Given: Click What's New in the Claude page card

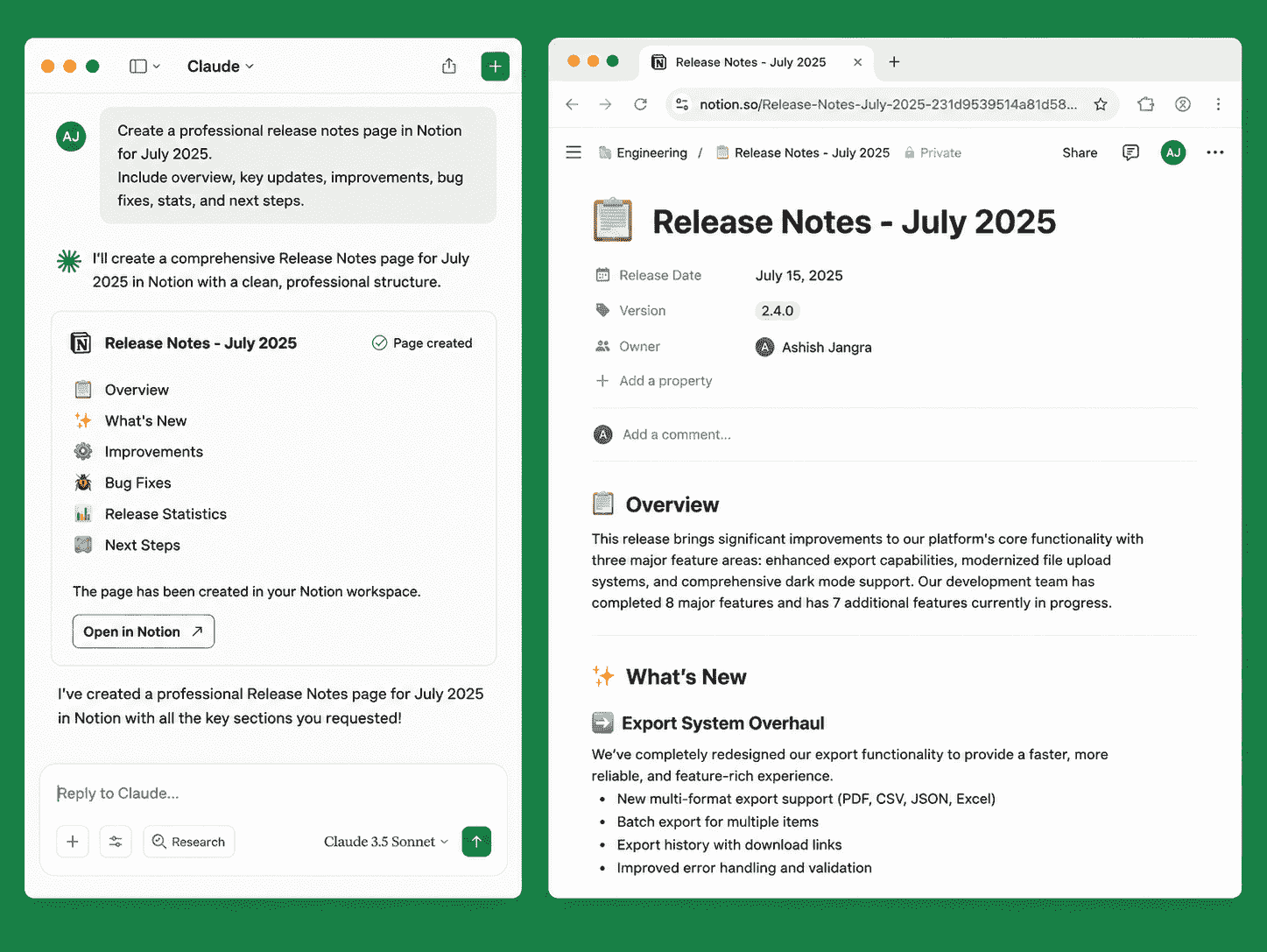Looking at the screenshot, I should [x=145, y=420].
